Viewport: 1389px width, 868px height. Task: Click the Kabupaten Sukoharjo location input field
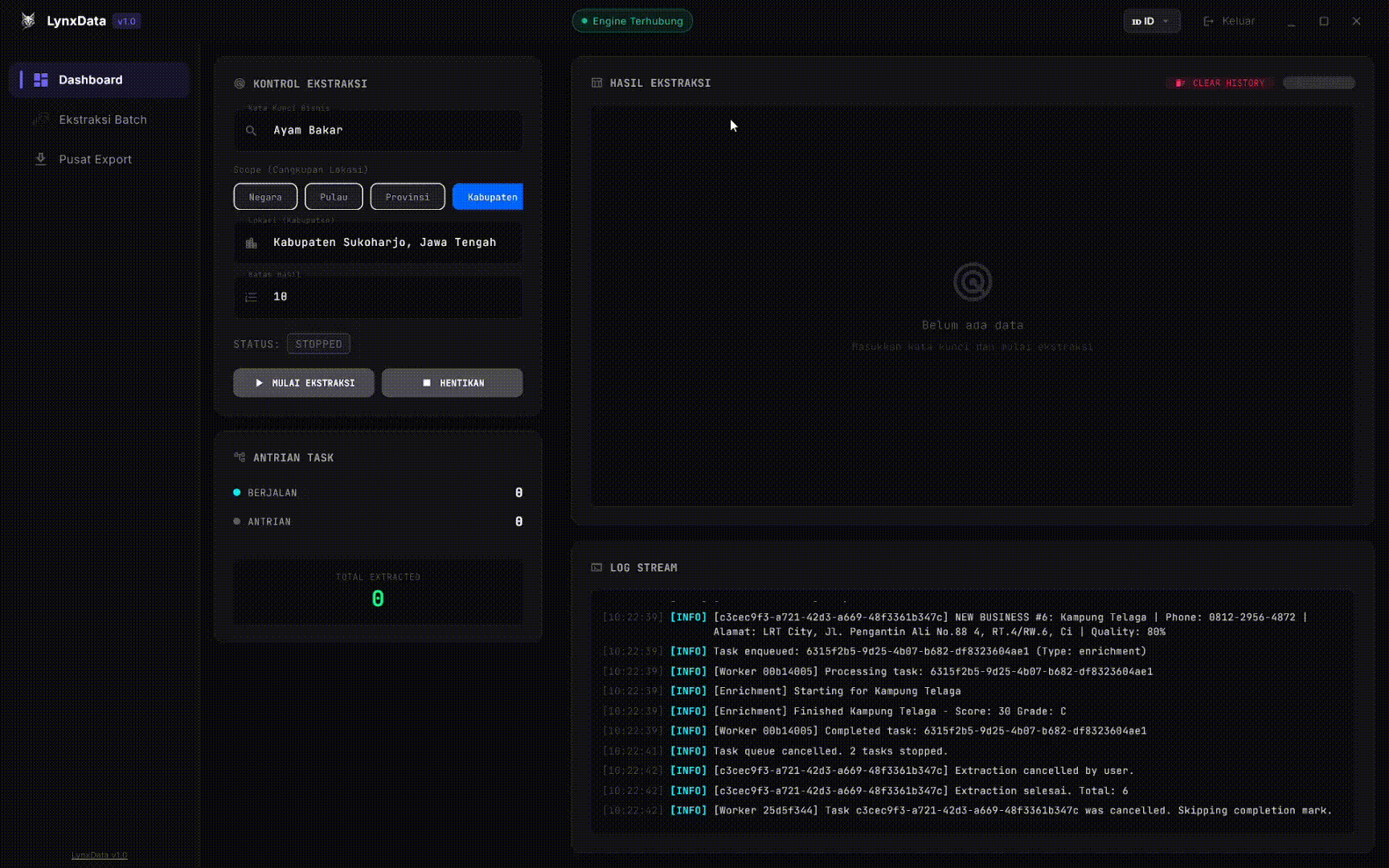click(378, 243)
